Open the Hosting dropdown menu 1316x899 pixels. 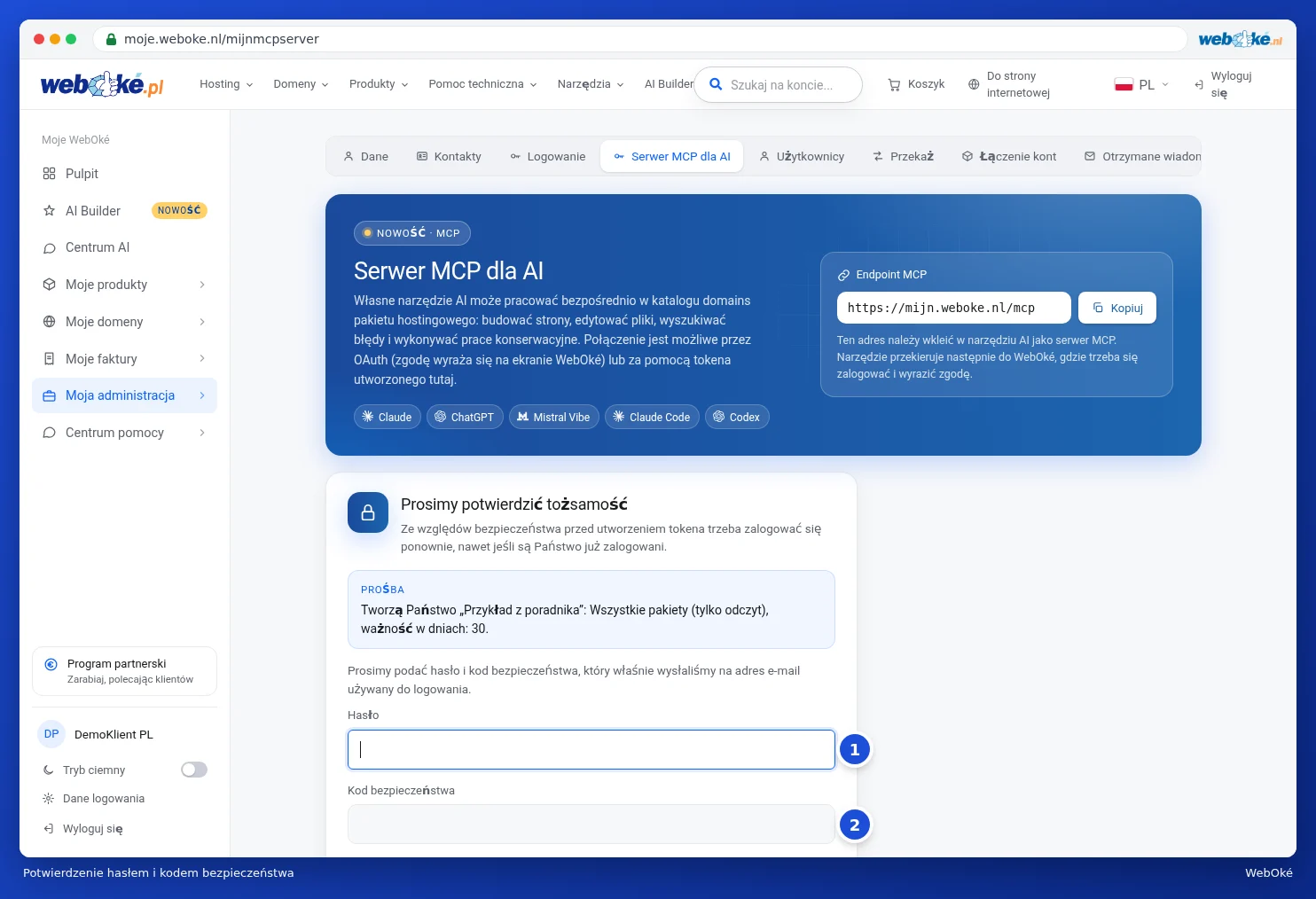click(x=226, y=84)
